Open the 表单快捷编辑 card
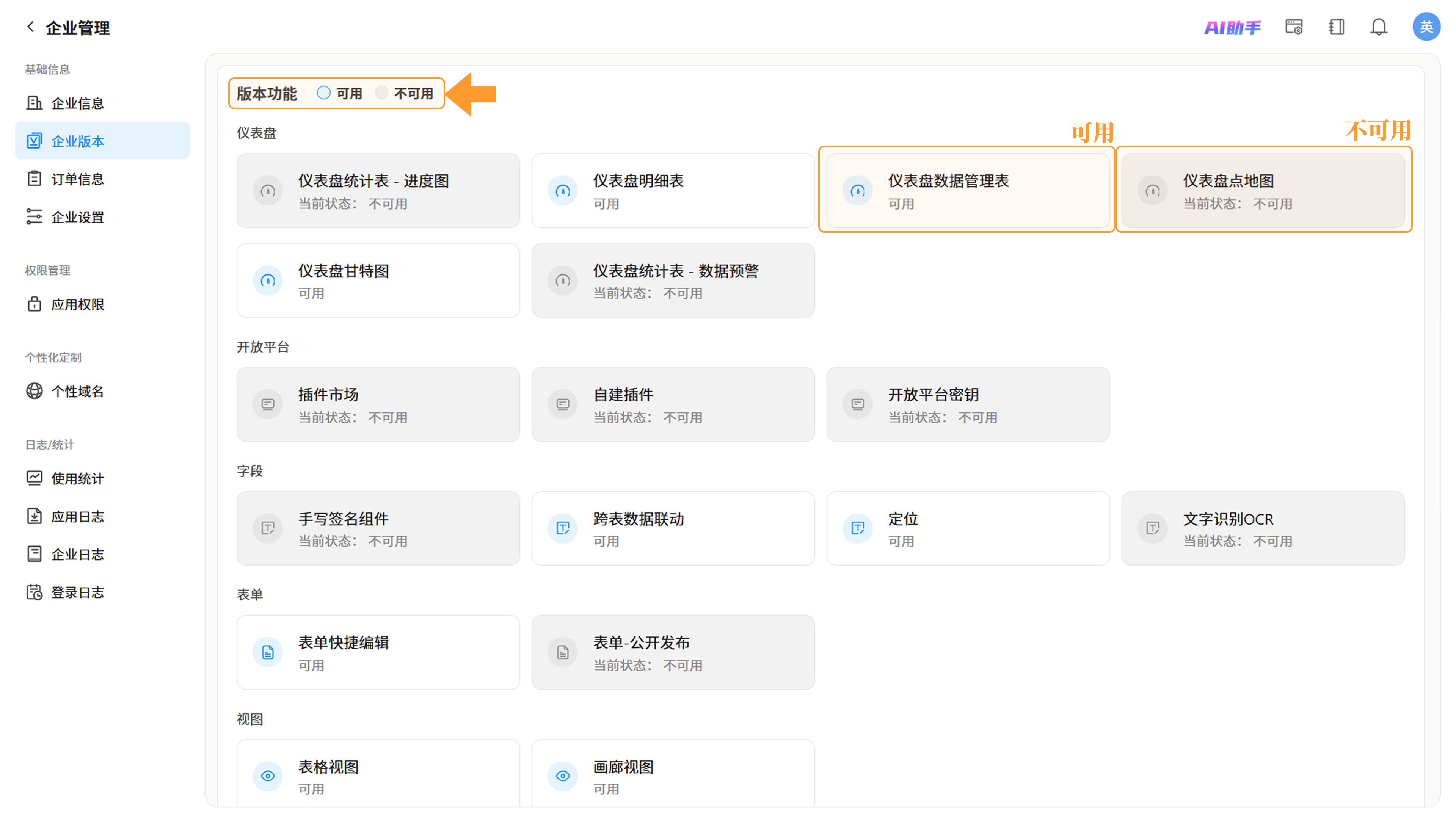This screenshot has height=818, width=1456. (378, 652)
